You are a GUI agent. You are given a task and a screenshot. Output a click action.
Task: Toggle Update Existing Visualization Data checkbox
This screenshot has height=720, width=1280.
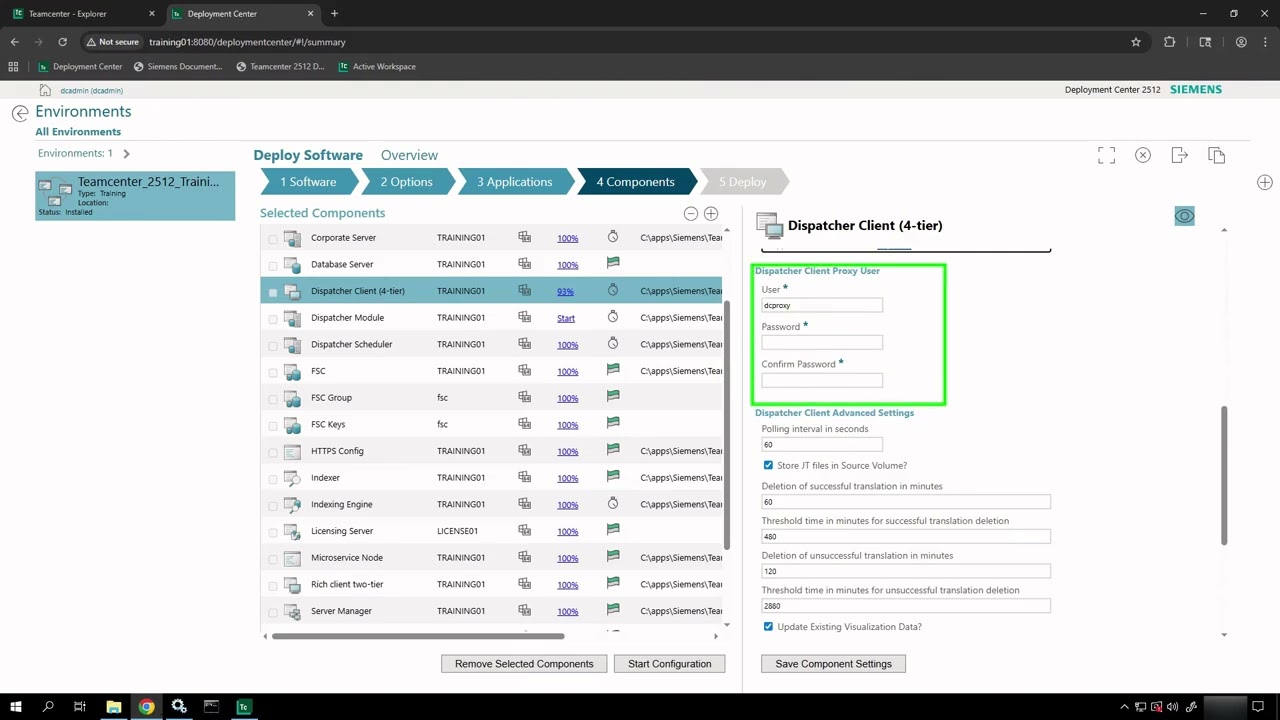[x=768, y=626]
